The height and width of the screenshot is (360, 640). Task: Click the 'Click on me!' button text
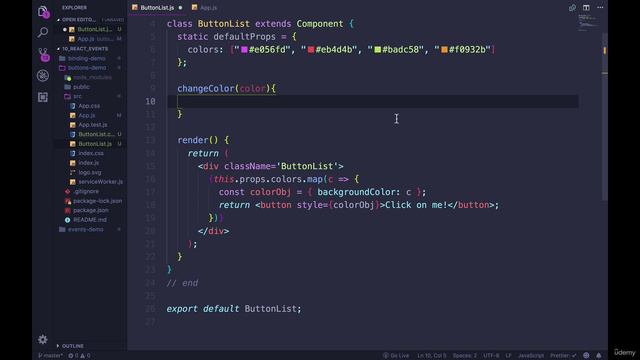pos(416,205)
